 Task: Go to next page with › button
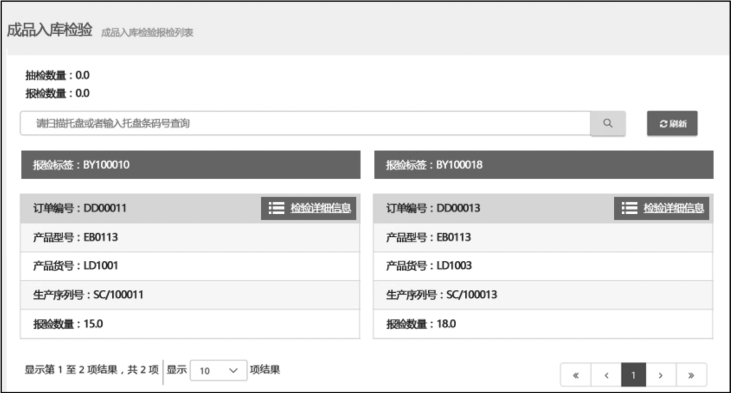[x=661, y=375]
